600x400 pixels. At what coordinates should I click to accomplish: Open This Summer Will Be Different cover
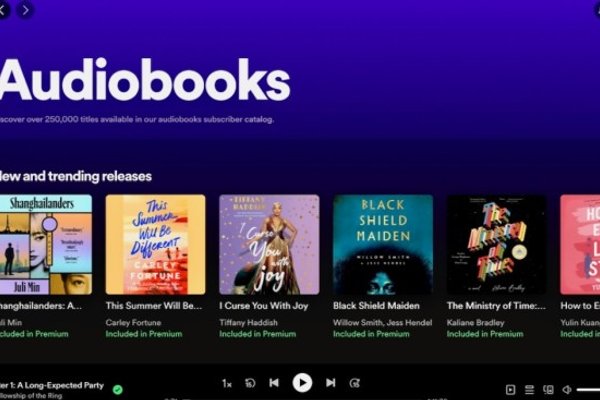(155, 245)
